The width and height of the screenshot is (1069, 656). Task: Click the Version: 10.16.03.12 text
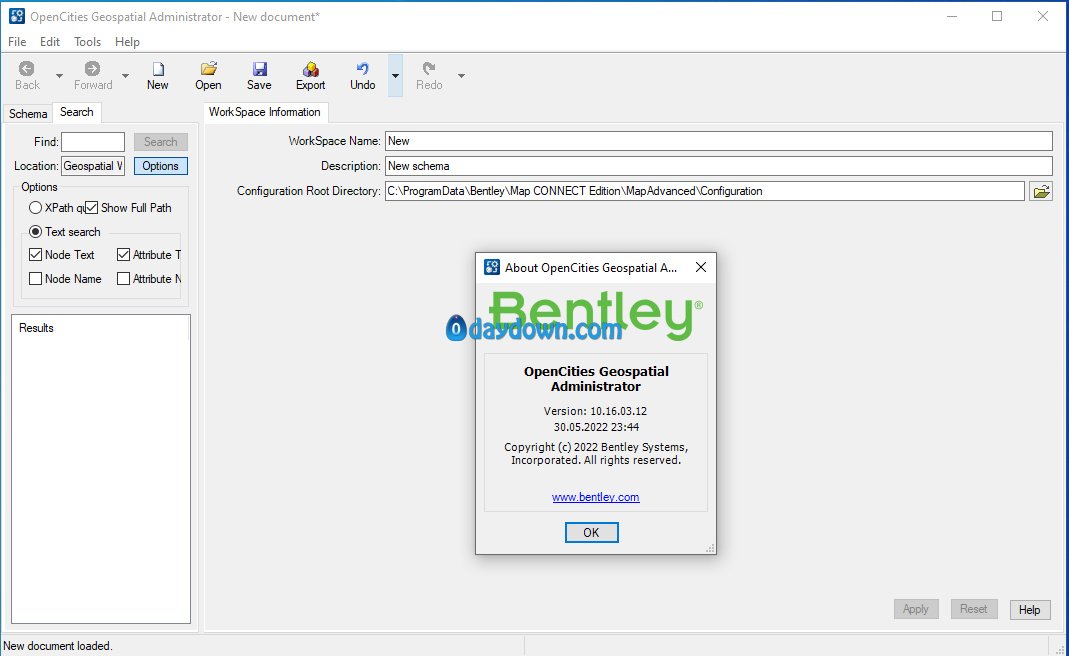[x=595, y=411]
